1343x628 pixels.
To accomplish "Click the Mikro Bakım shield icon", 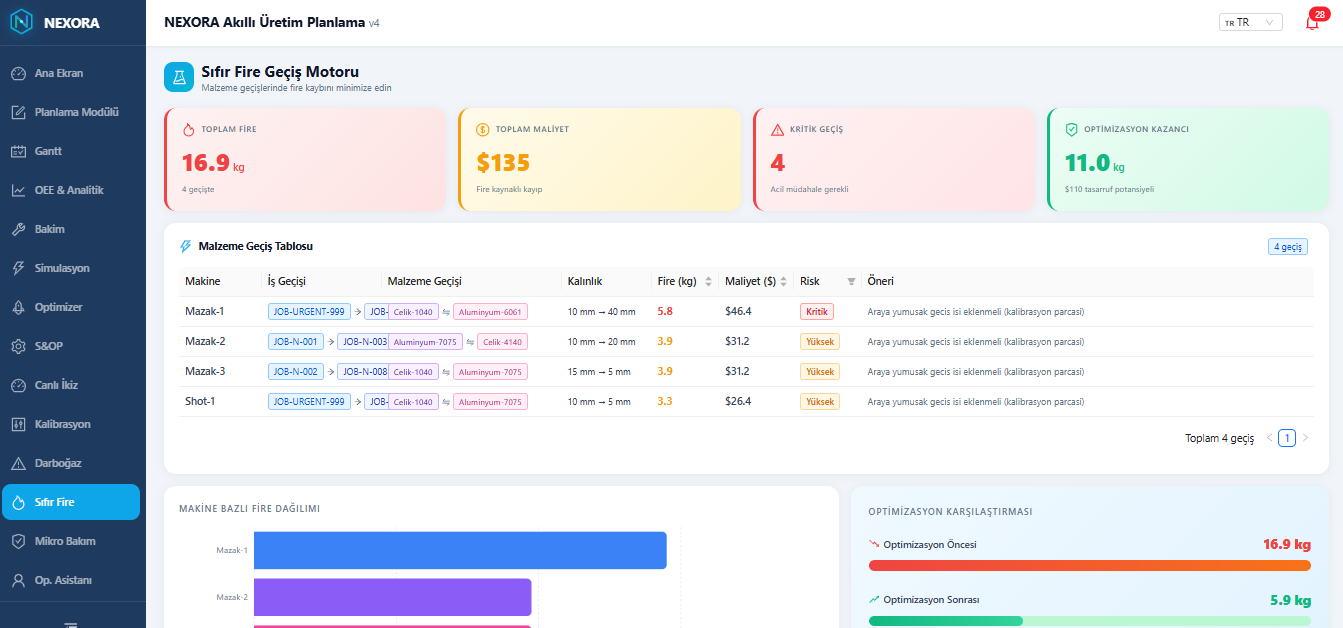I will [x=18, y=541].
